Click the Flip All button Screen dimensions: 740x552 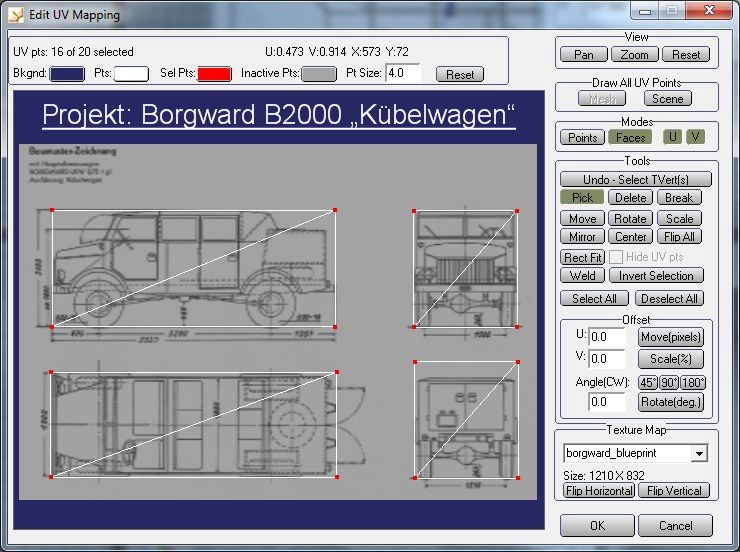(679, 236)
